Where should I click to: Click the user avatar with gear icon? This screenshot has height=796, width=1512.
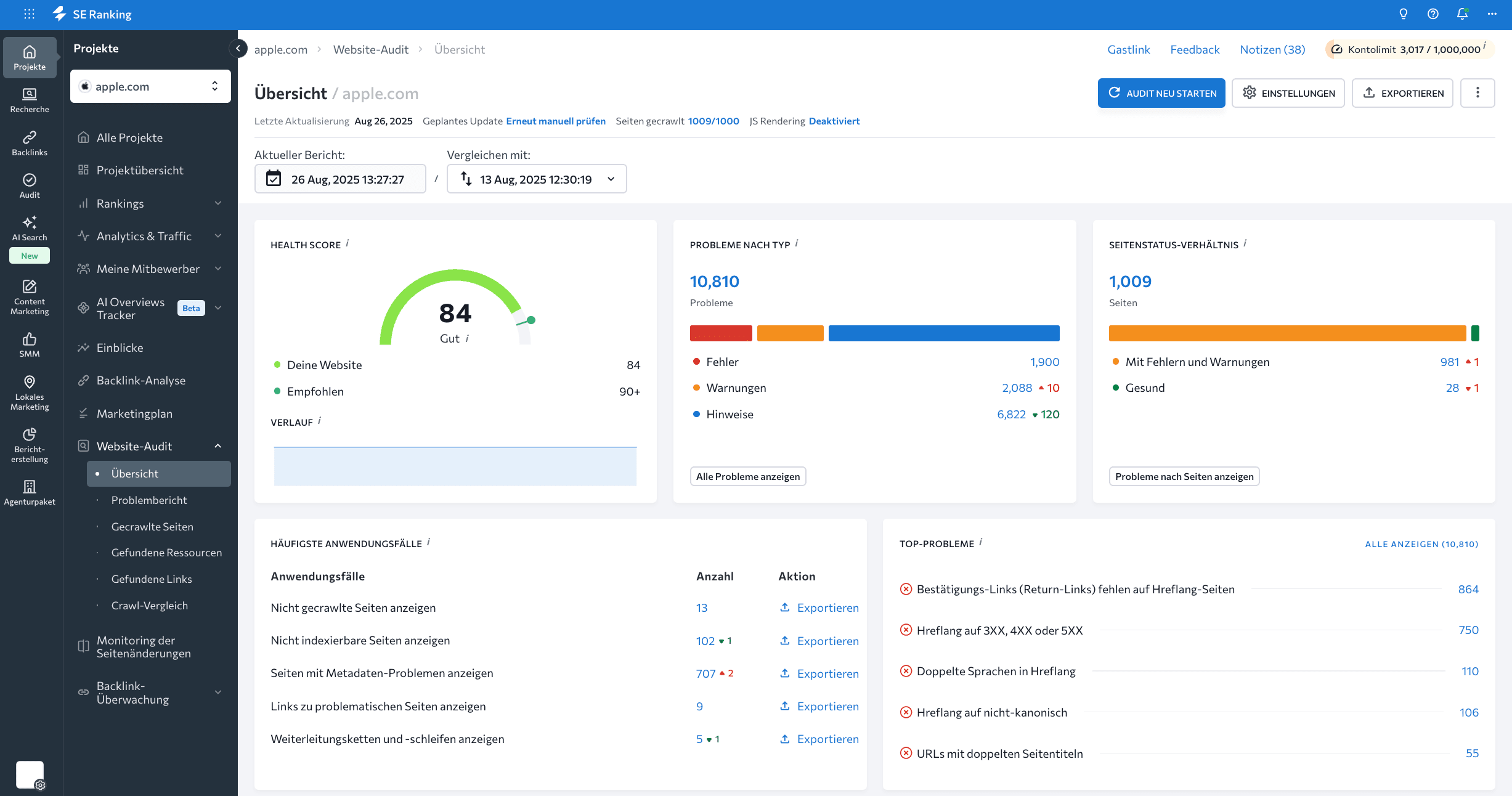[x=30, y=775]
